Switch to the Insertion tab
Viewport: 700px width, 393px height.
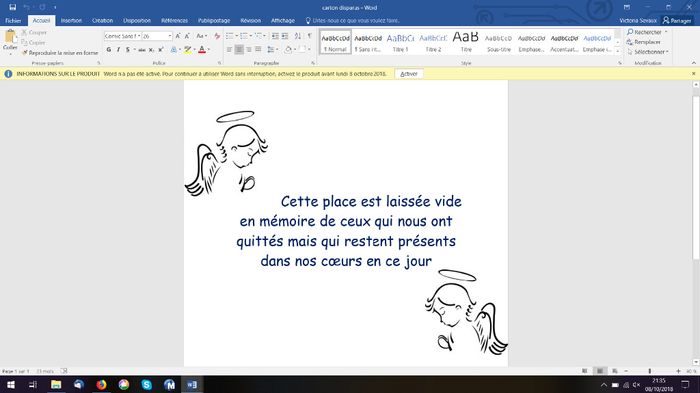pyautogui.click(x=71, y=21)
